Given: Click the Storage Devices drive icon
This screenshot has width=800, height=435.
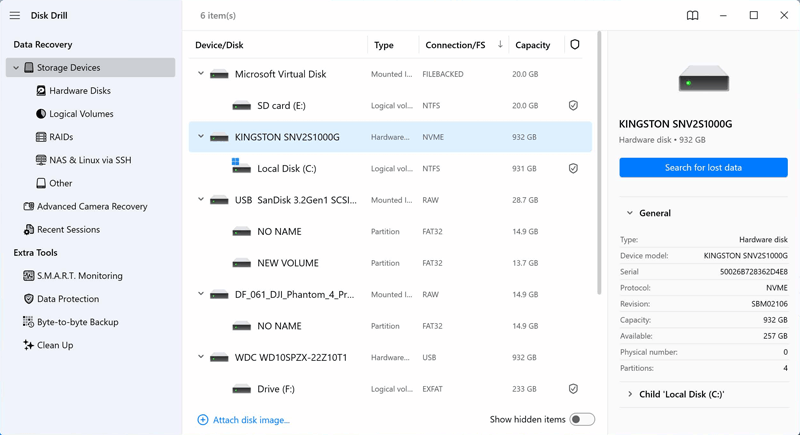Looking at the screenshot, I should [29, 67].
